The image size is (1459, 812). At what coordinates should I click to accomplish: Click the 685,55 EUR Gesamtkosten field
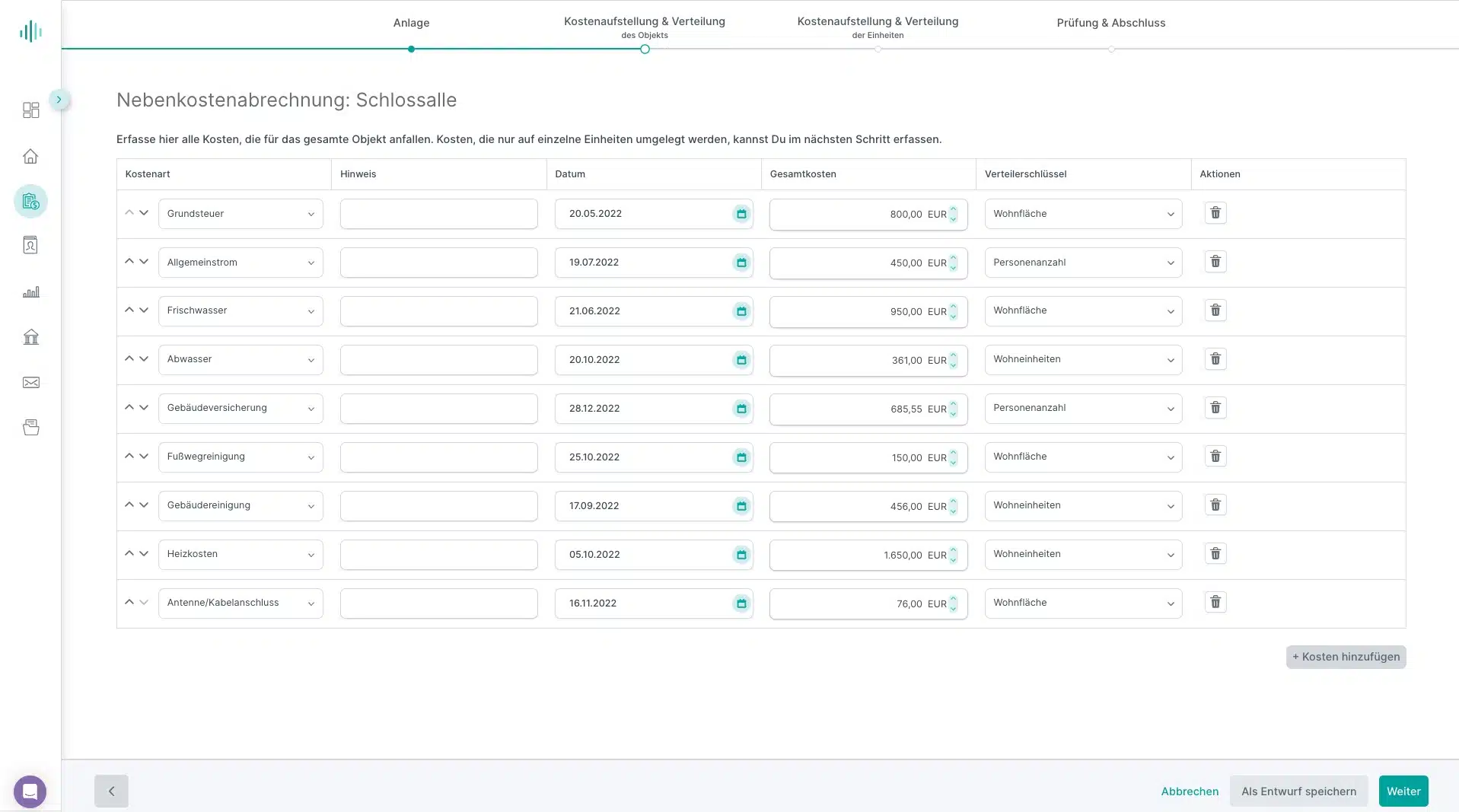click(868, 409)
